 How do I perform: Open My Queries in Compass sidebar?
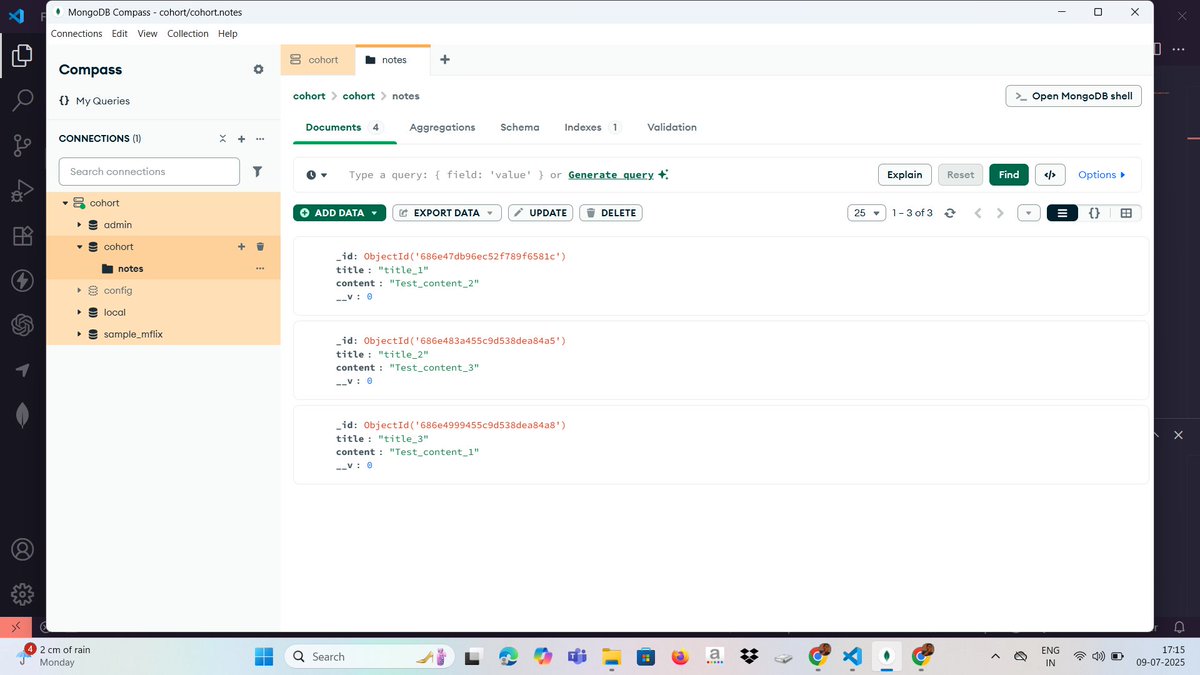[95, 101]
